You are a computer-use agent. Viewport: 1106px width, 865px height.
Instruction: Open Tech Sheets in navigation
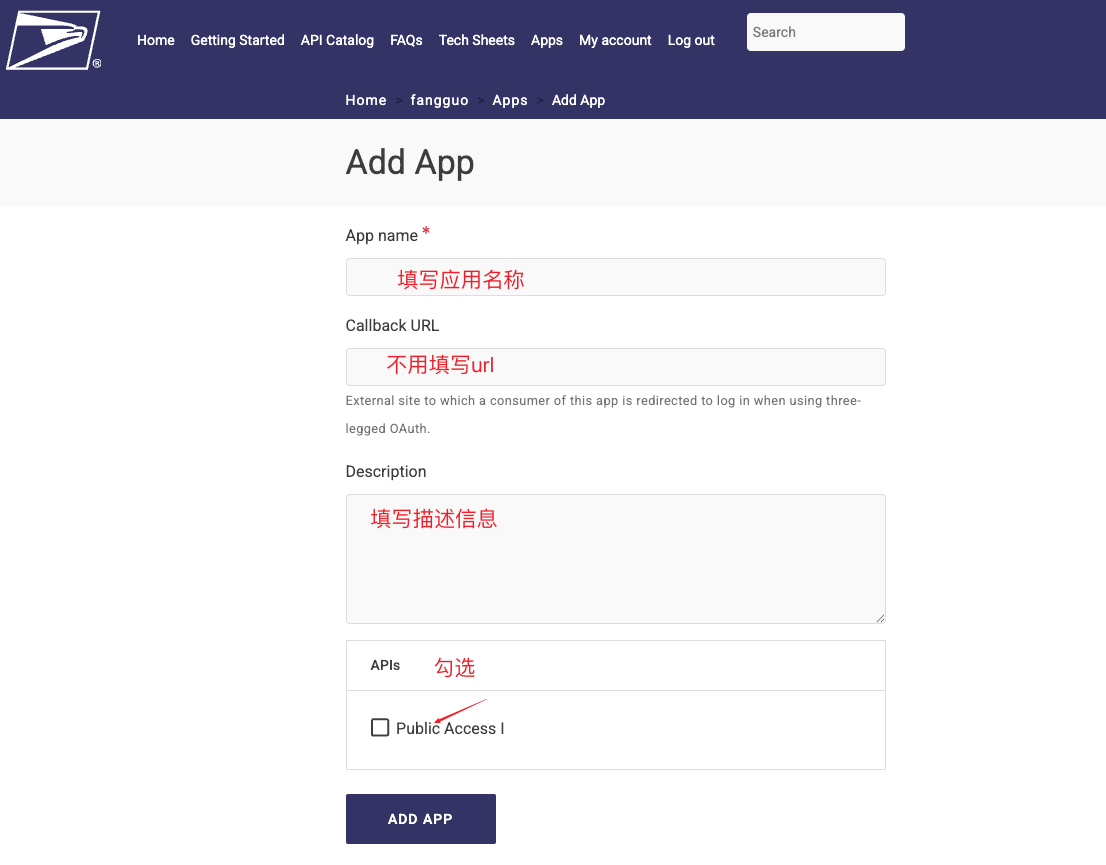tap(477, 40)
